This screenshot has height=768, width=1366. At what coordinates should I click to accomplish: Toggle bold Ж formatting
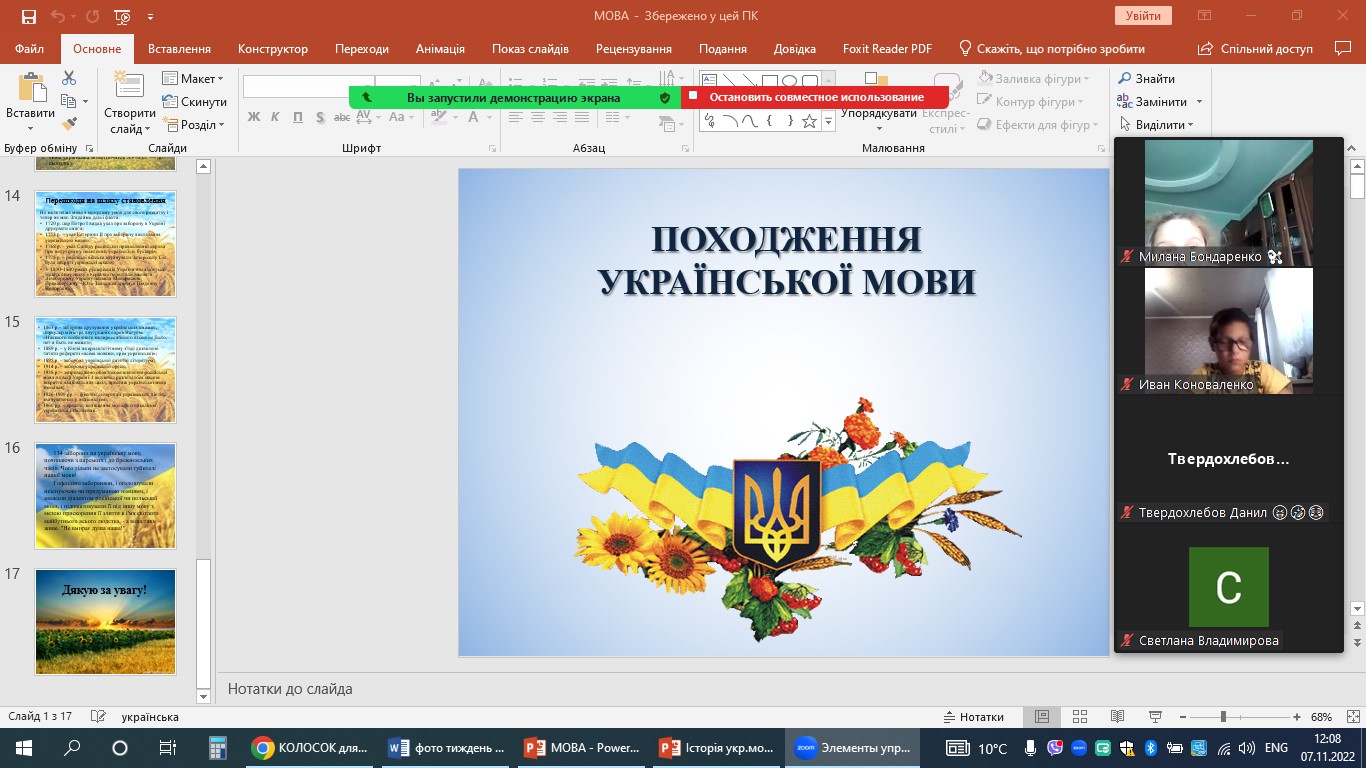click(254, 117)
